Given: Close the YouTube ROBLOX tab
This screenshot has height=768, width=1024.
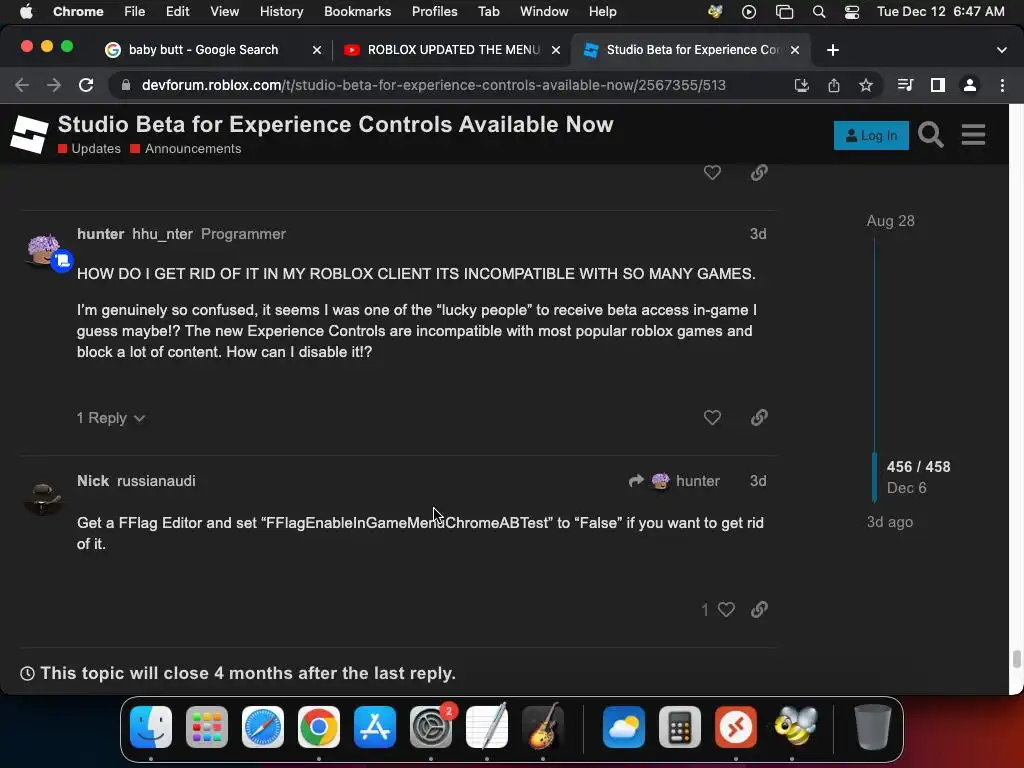Looking at the screenshot, I should tap(556, 50).
